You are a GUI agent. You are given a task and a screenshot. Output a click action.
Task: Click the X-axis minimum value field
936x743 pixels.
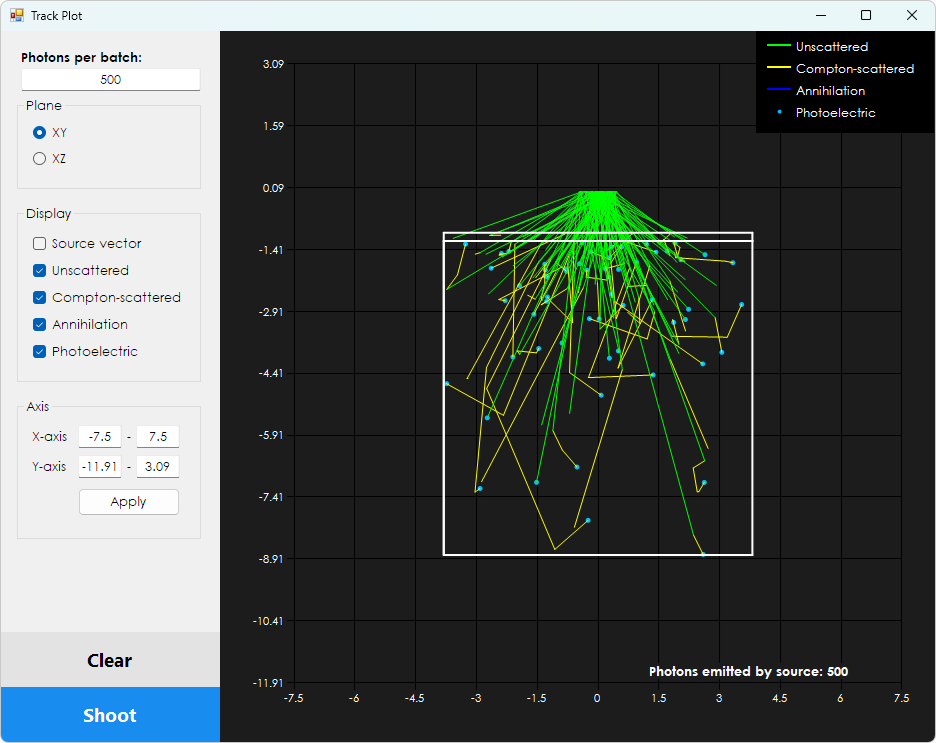[x=99, y=436]
